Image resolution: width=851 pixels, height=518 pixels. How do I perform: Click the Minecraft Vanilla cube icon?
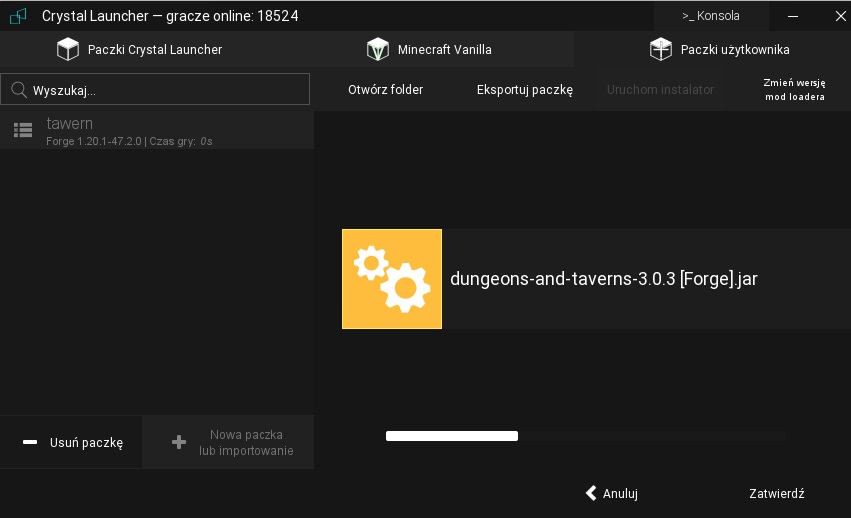377,49
